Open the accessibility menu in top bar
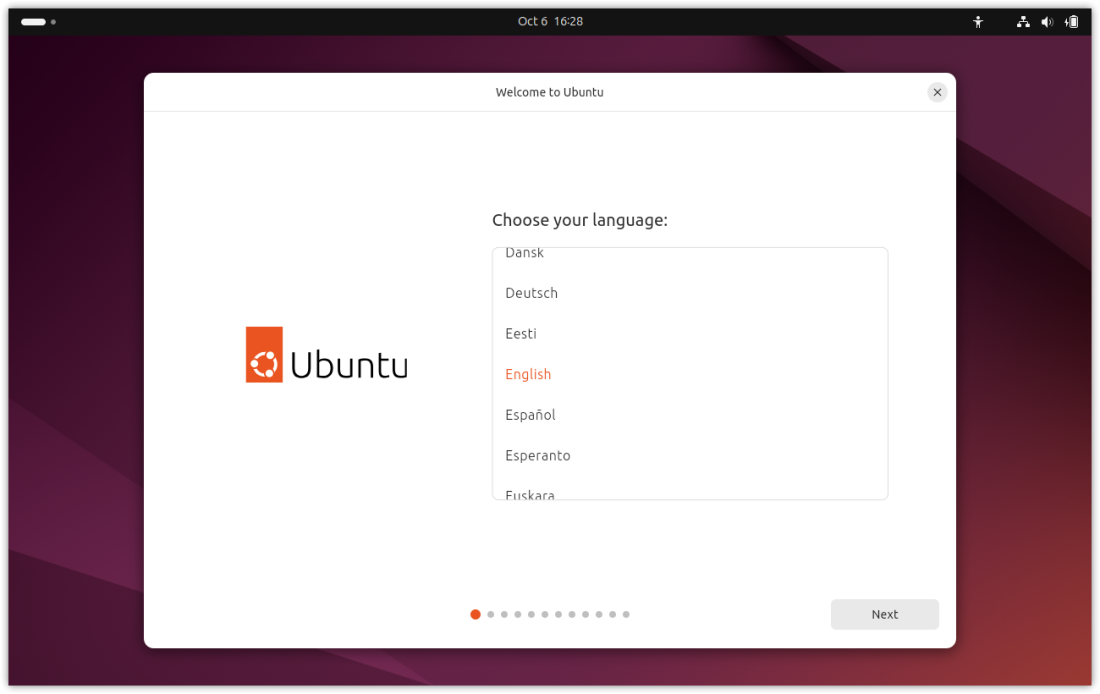 978,22
